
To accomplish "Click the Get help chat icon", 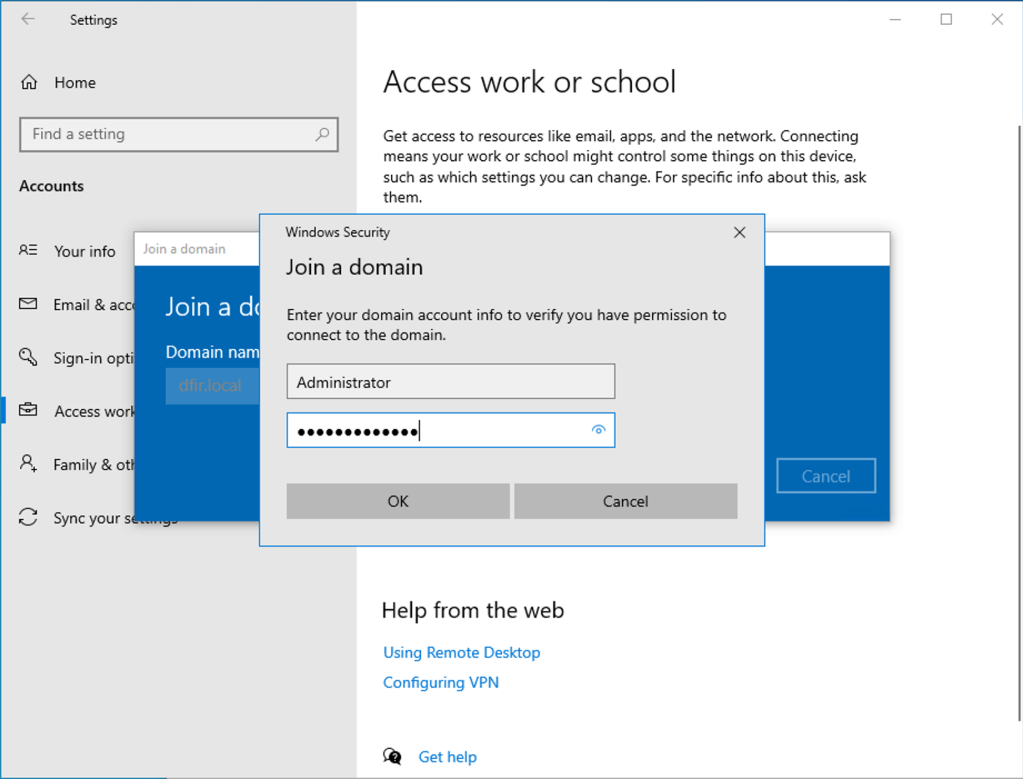I will [x=393, y=757].
